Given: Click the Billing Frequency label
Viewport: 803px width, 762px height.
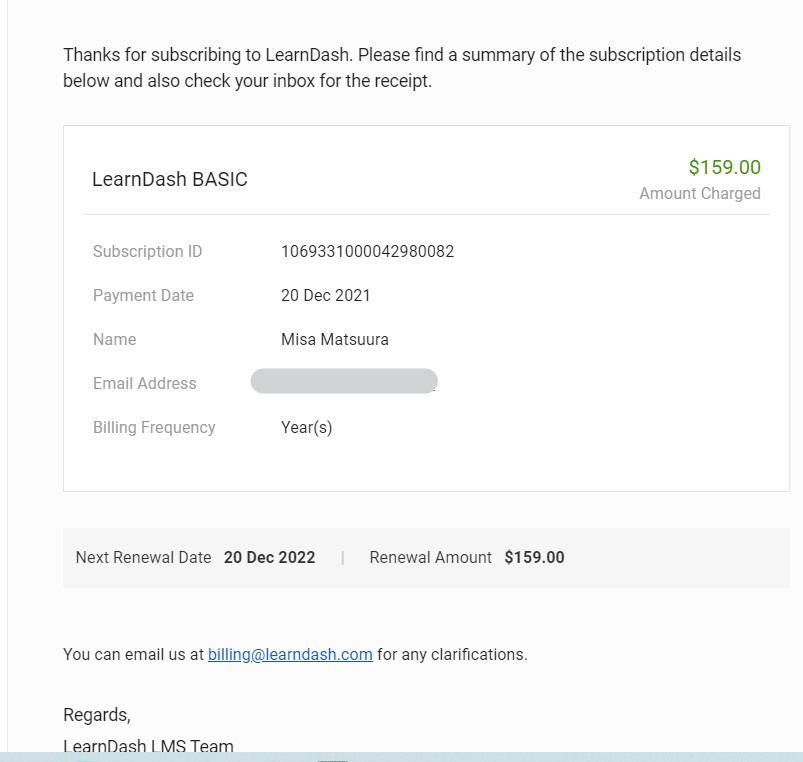Looking at the screenshot, I should point(154,428).
